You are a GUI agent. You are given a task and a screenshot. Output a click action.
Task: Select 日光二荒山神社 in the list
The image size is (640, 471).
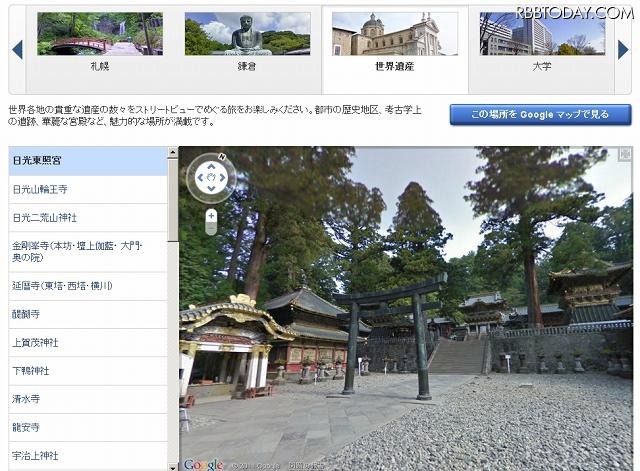point(88,218)
